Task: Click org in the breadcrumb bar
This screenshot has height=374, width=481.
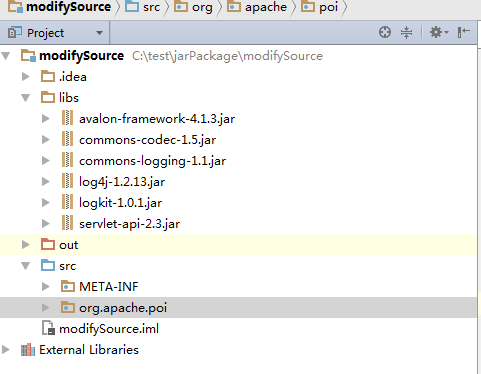Action: point(202,7)
